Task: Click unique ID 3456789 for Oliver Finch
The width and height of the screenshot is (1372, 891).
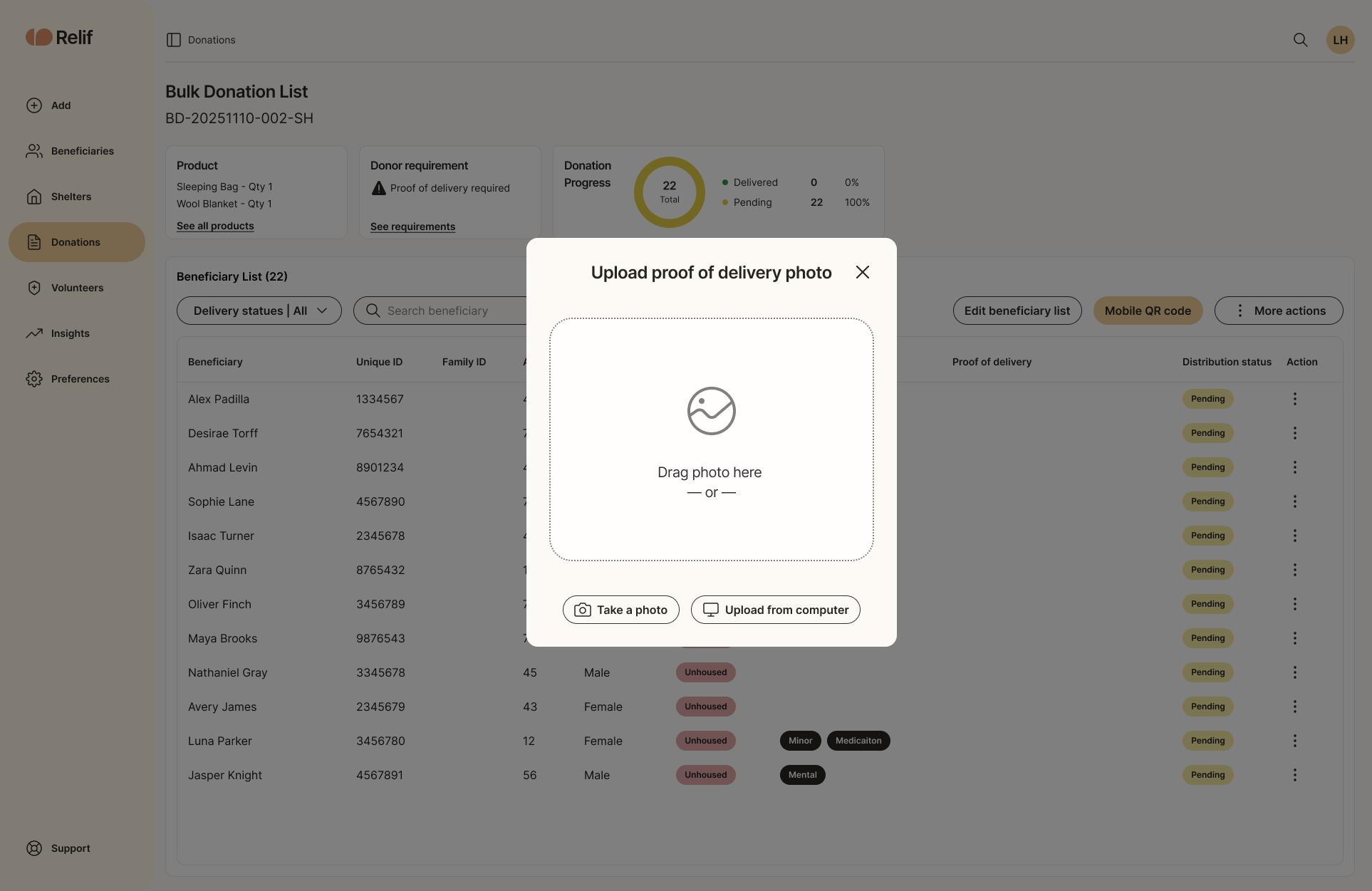Action: (380, 604)
